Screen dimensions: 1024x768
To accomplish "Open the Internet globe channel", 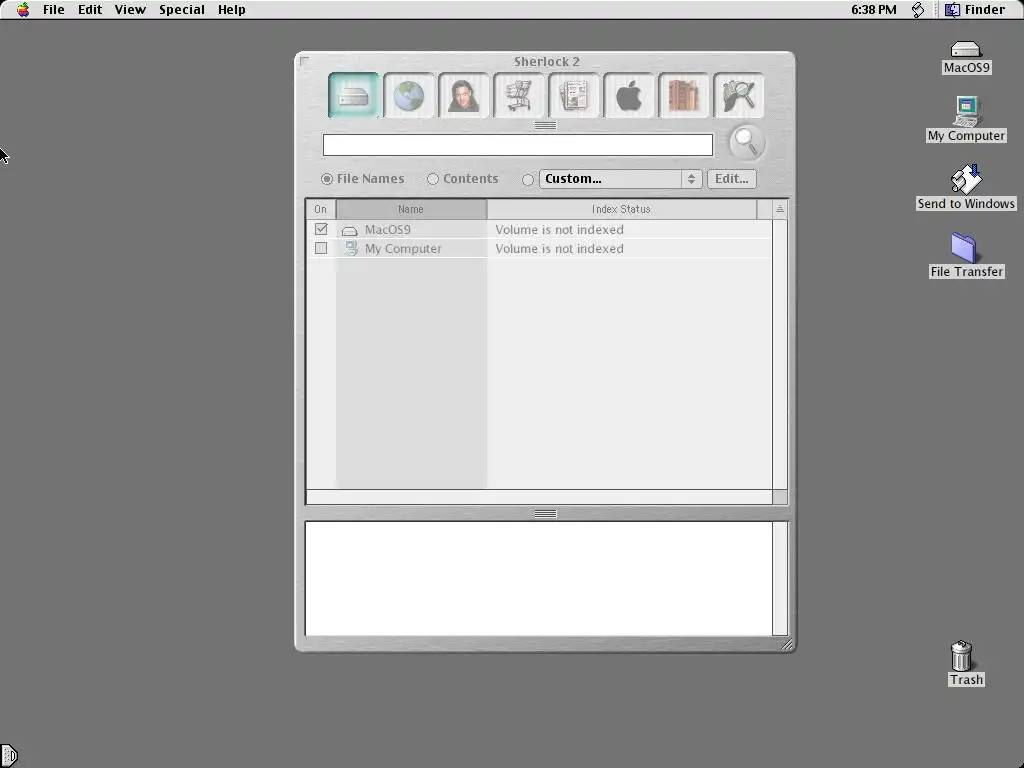I will (x=409, y=95).
